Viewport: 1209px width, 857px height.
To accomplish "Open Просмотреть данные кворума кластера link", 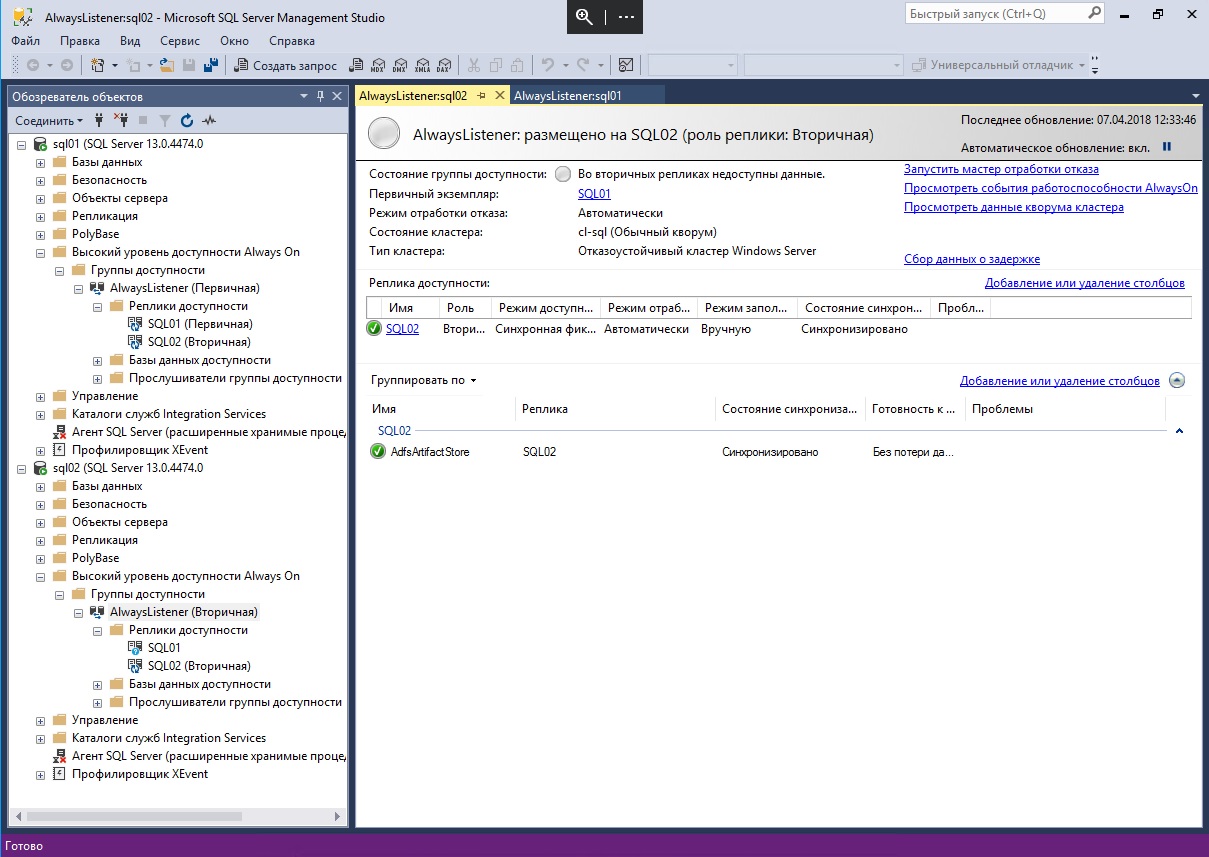I will point(1014,207).
